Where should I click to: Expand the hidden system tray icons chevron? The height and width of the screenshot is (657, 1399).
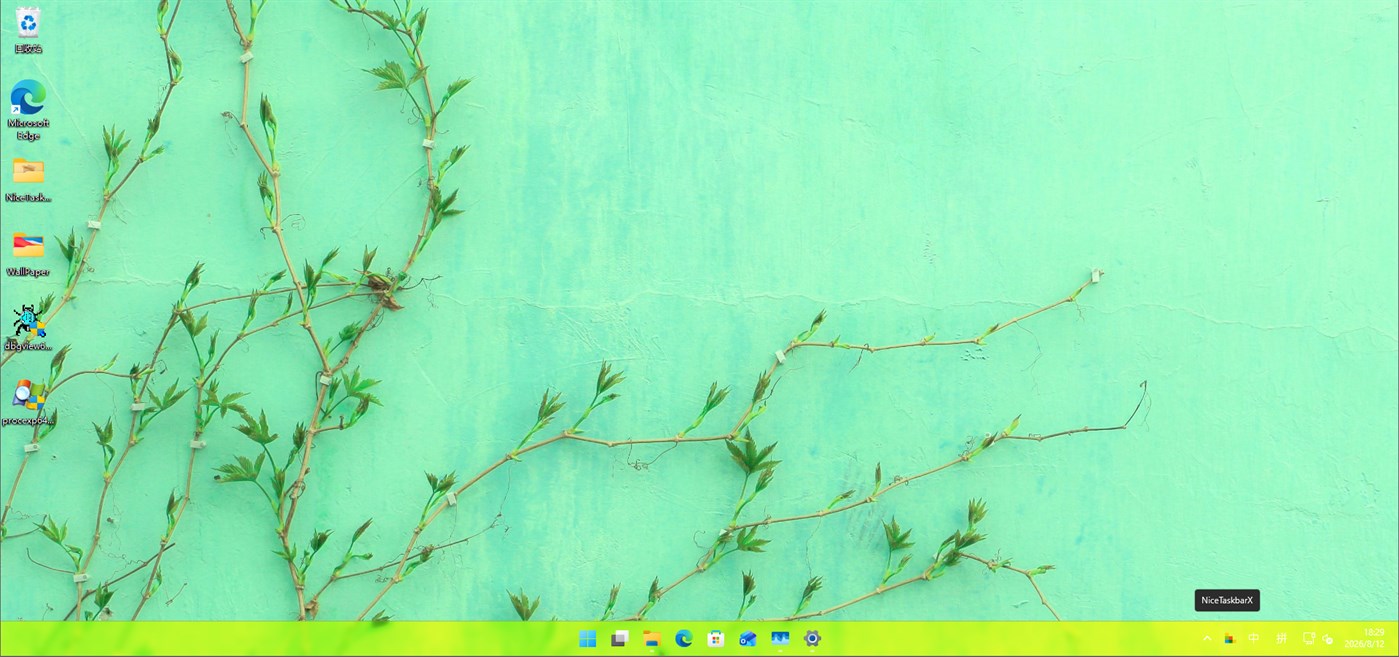[x=1207, y=639]
